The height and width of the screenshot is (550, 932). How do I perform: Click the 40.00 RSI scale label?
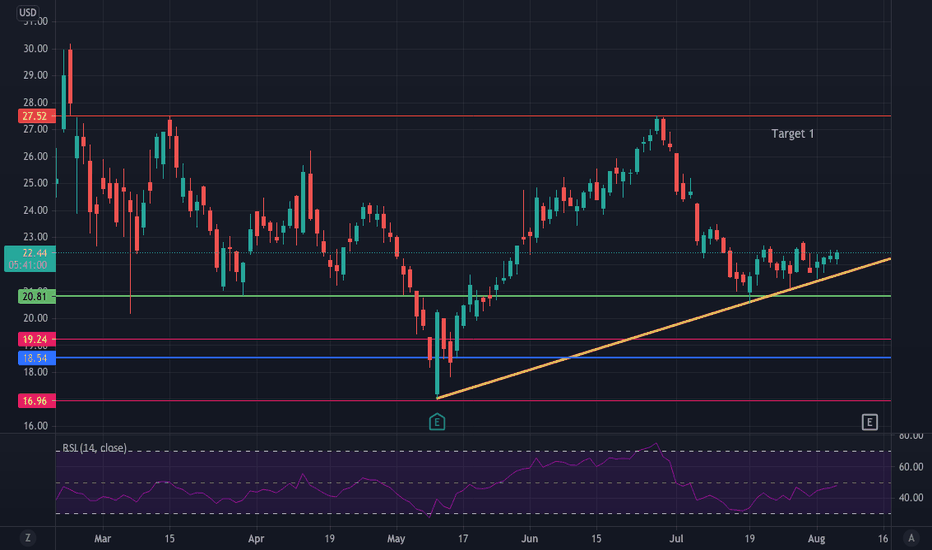click(x=911, y=498)
